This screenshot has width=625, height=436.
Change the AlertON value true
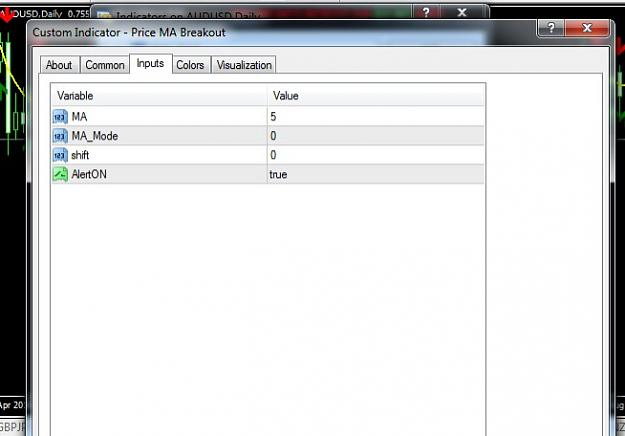pyautogui.click(x=376, y=174)
